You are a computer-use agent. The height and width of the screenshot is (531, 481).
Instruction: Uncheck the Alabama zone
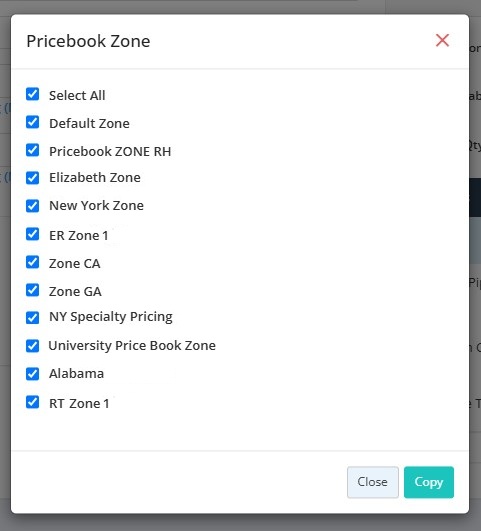coord(33,374)
